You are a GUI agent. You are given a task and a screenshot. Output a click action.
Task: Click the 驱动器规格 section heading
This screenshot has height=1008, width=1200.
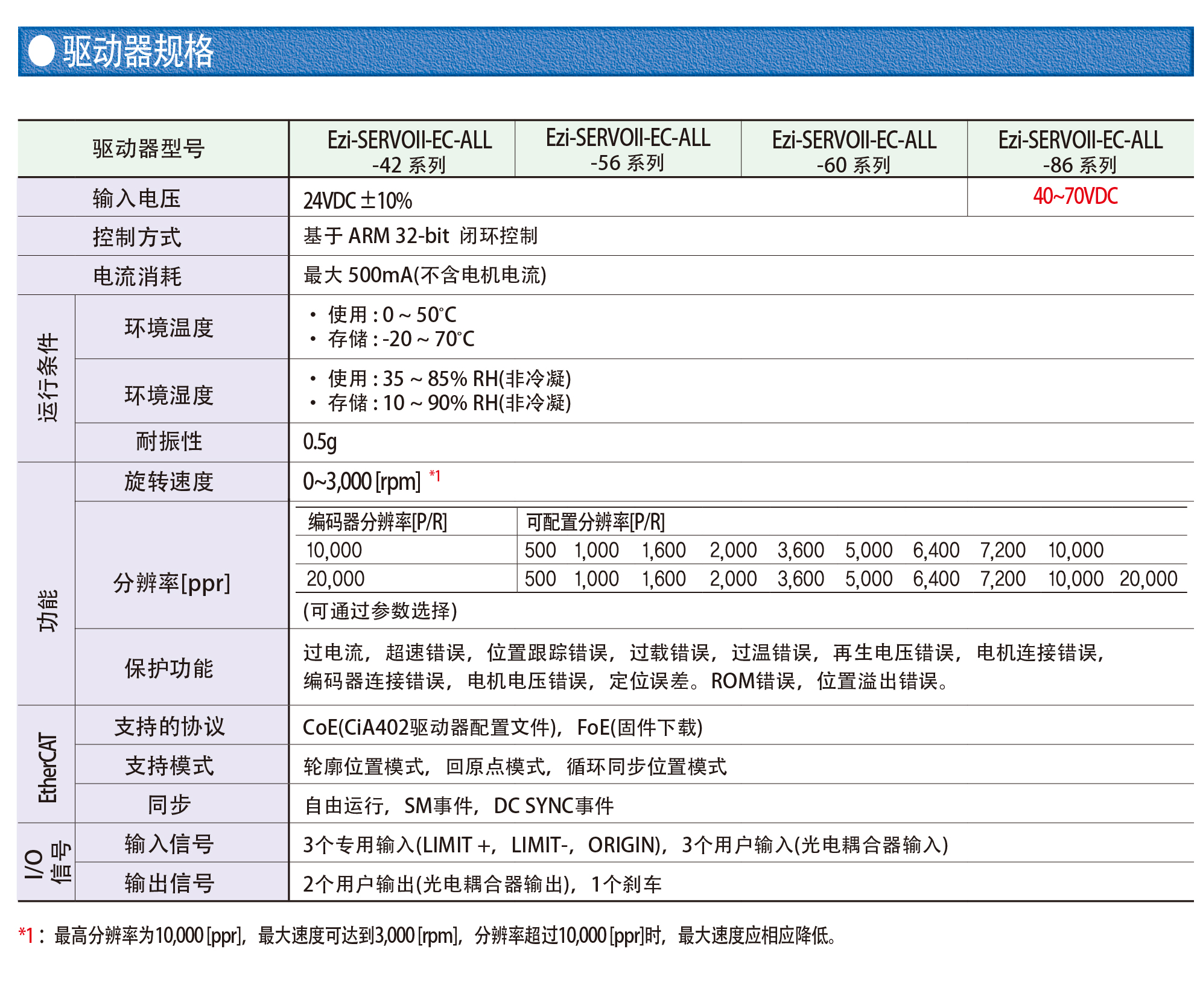138,51
